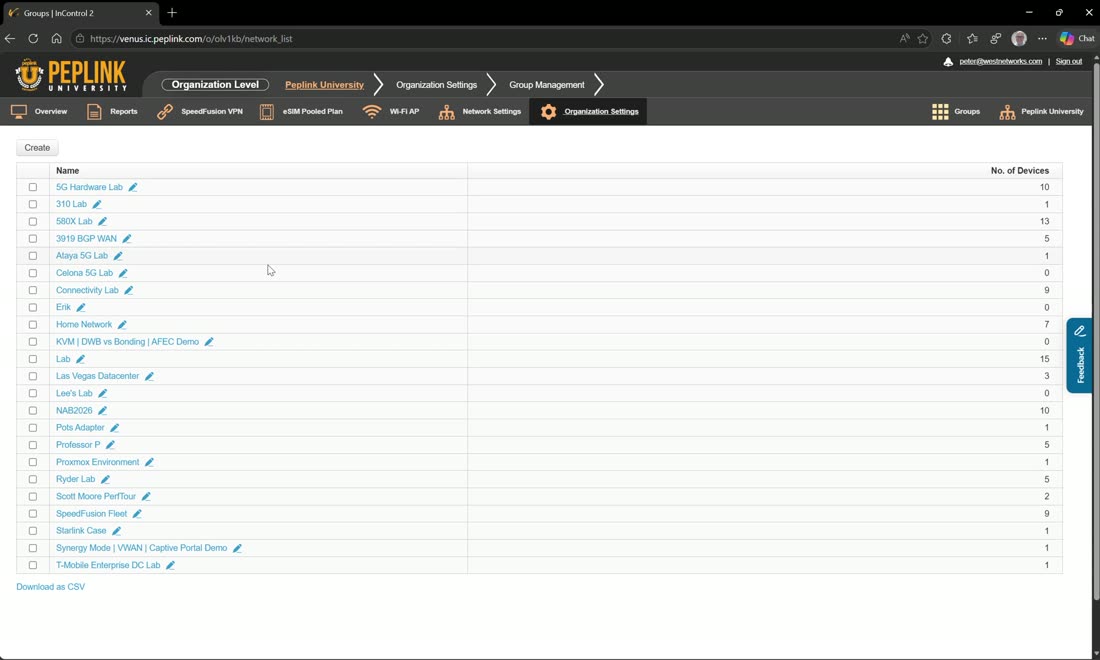Screen dimensions: 1100x660
Task: Click the Groups grid icon
Action: click(x=940, y=112)
